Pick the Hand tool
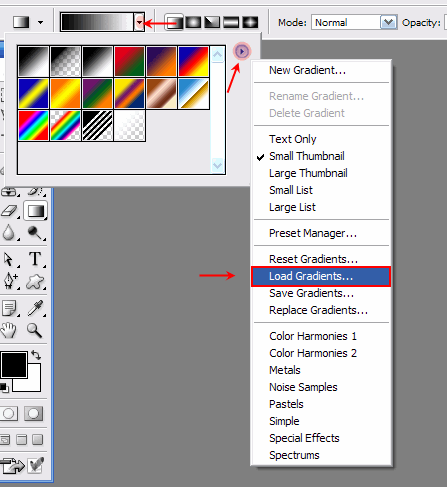Image resolution: width=447 pixels, height=487 pixels. click(9, 331)
